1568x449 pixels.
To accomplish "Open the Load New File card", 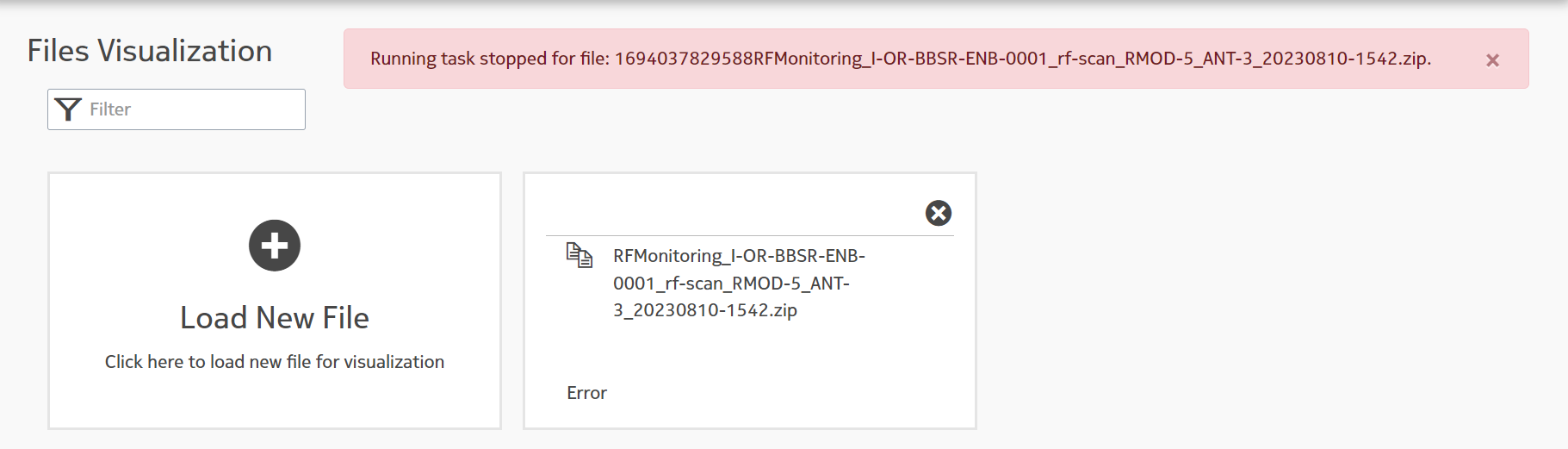I will pos(275,301).
